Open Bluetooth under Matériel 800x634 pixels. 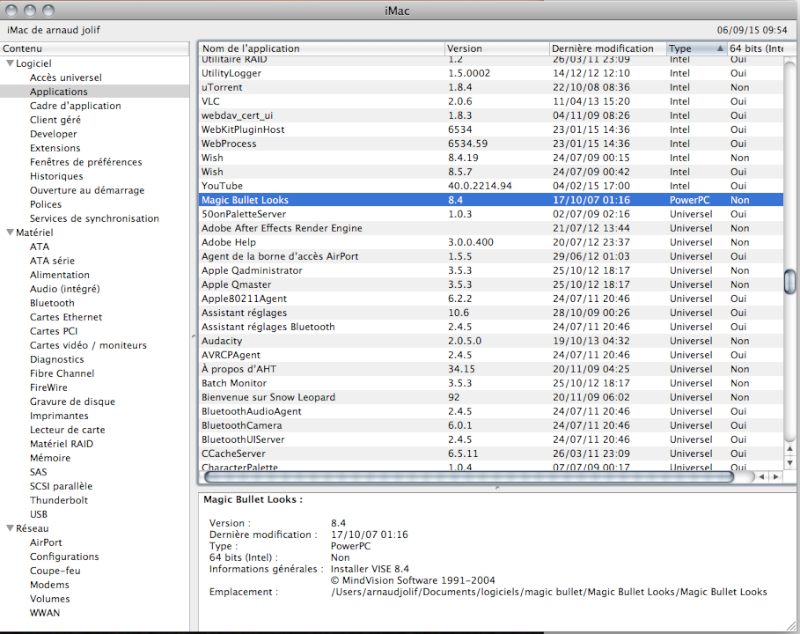52,303
